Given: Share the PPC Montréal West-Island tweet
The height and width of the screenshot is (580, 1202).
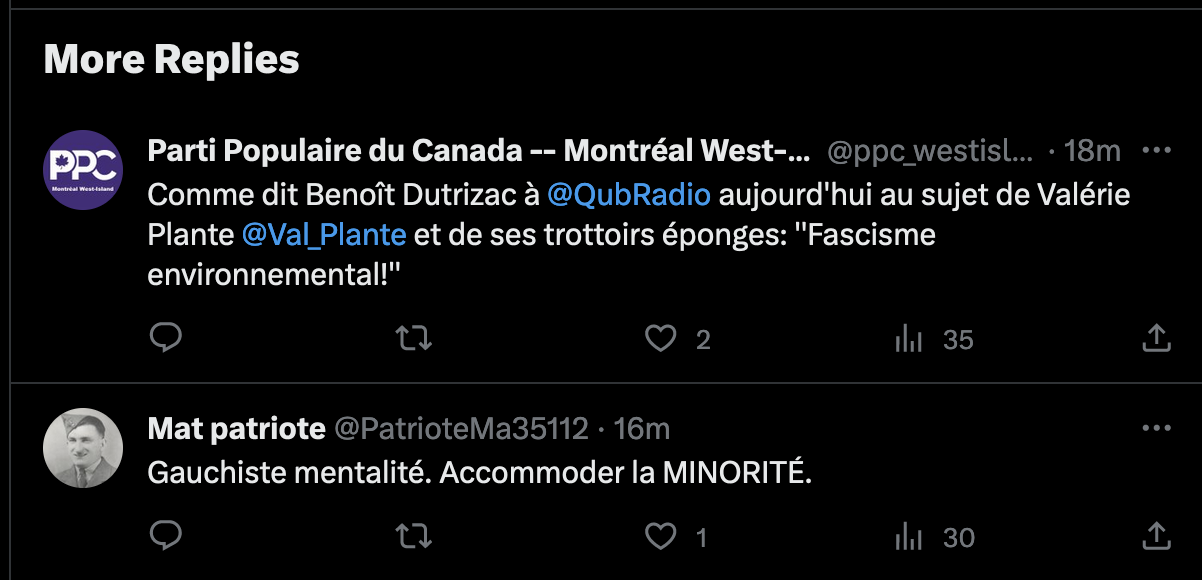Looking at the screenshot, I should tap(1156, 339).
